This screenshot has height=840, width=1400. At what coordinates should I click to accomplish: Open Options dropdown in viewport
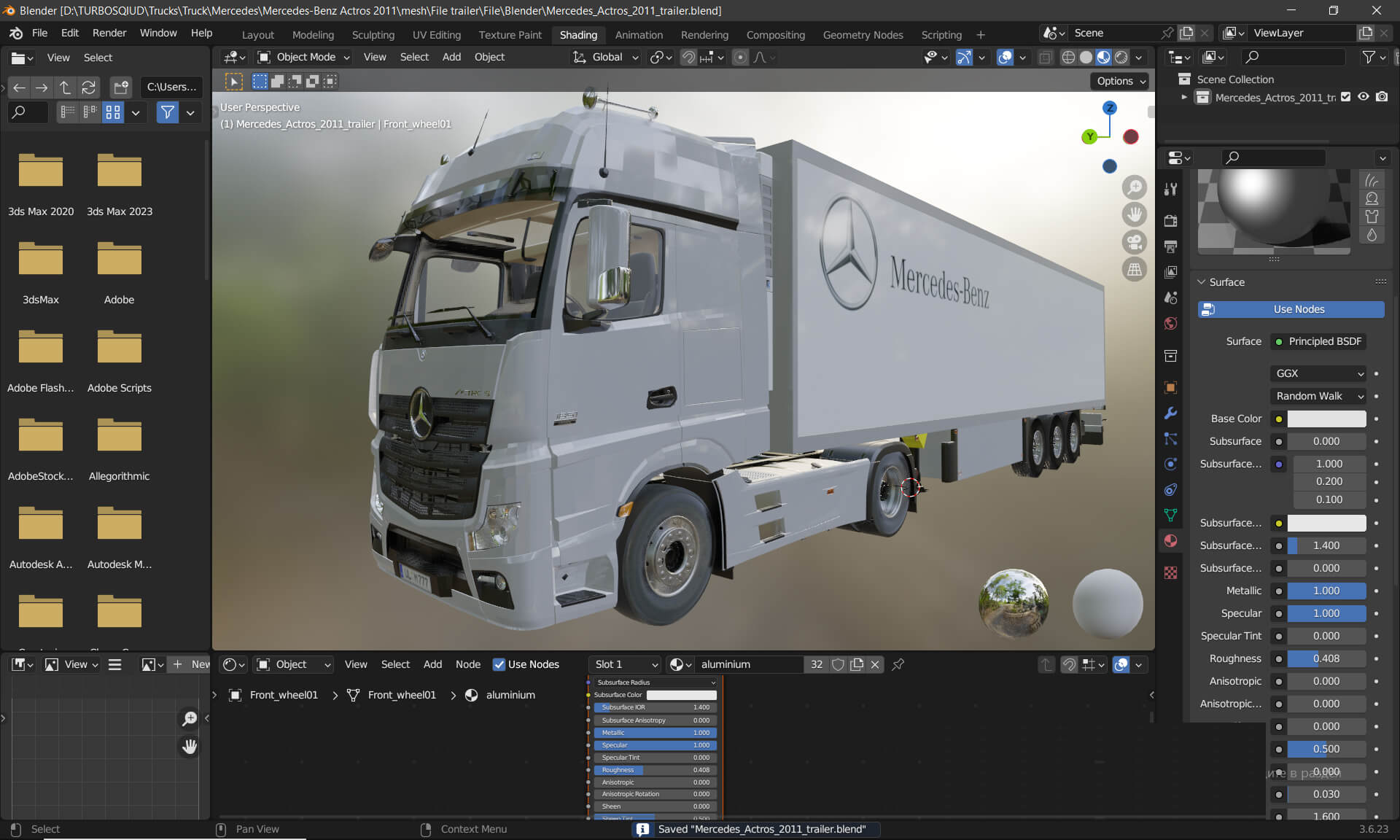click(1120, 81)
